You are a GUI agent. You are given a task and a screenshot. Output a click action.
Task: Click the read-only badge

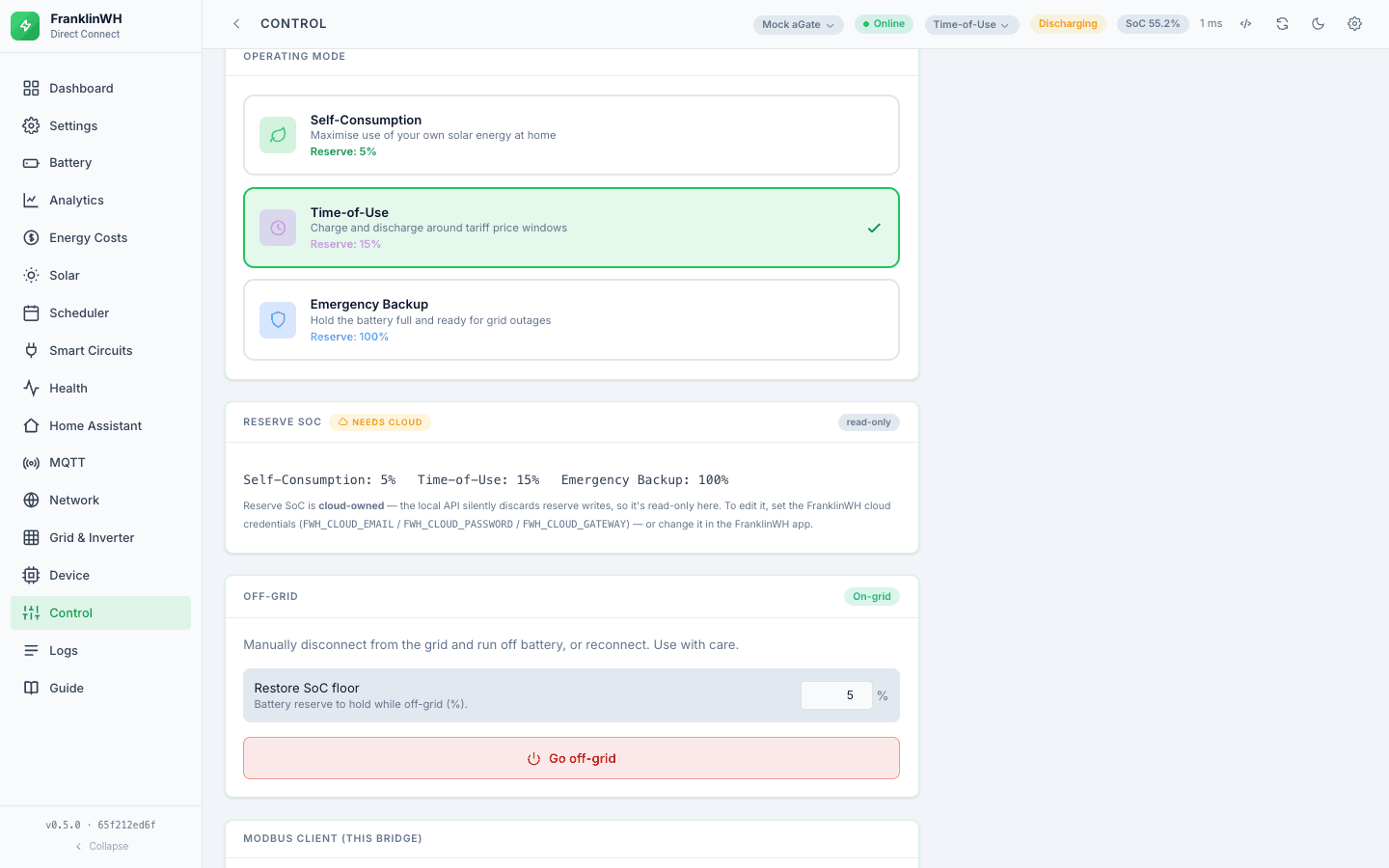868,422
